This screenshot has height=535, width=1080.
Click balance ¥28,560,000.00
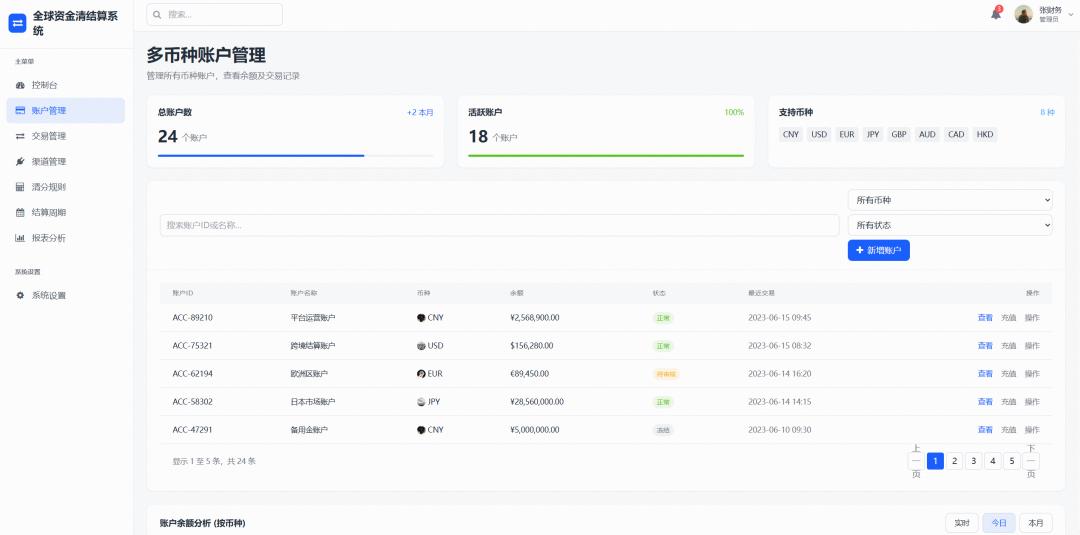coord(537,401)
